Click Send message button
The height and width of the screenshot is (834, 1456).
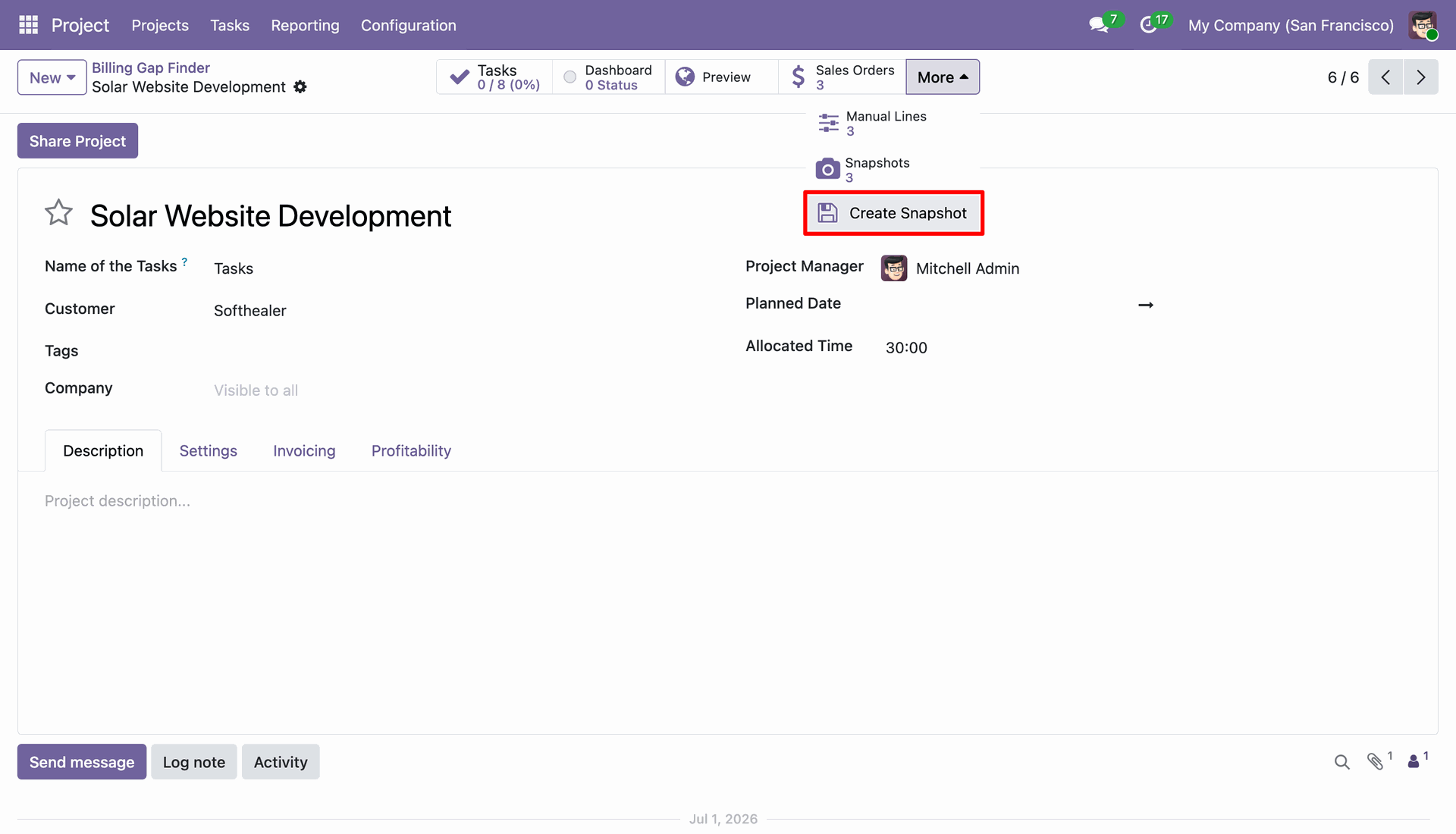pos(82,762)
